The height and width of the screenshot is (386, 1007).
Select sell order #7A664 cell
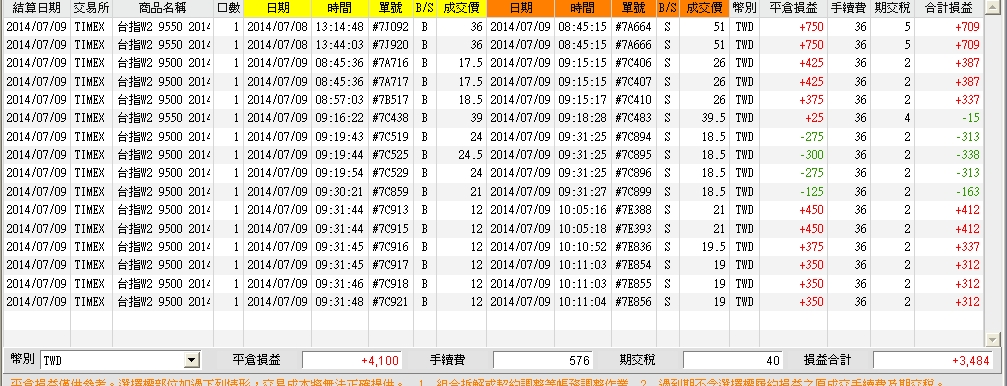[x=633, y=26]
